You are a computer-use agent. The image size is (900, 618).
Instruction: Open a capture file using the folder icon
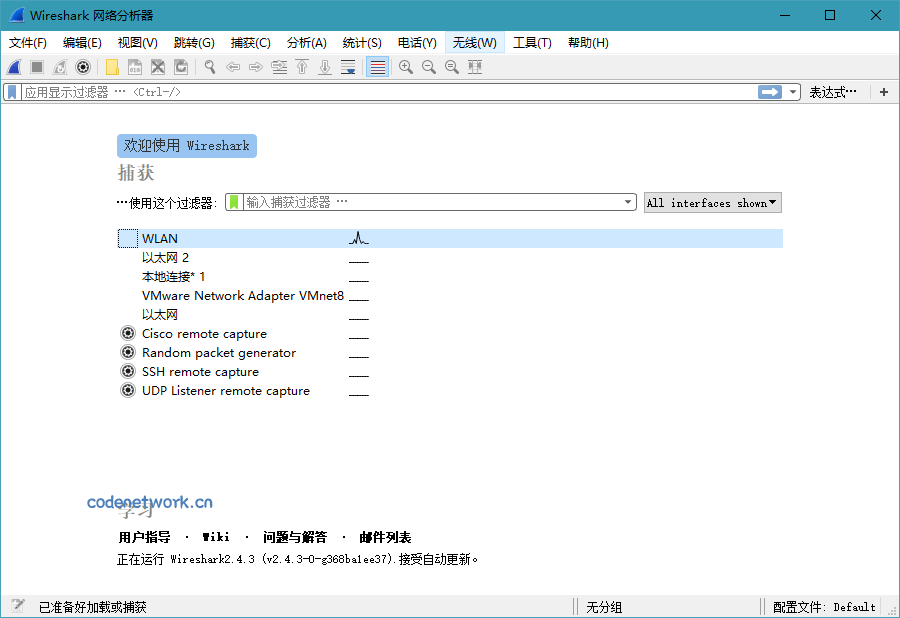click(x=113, y=66)
